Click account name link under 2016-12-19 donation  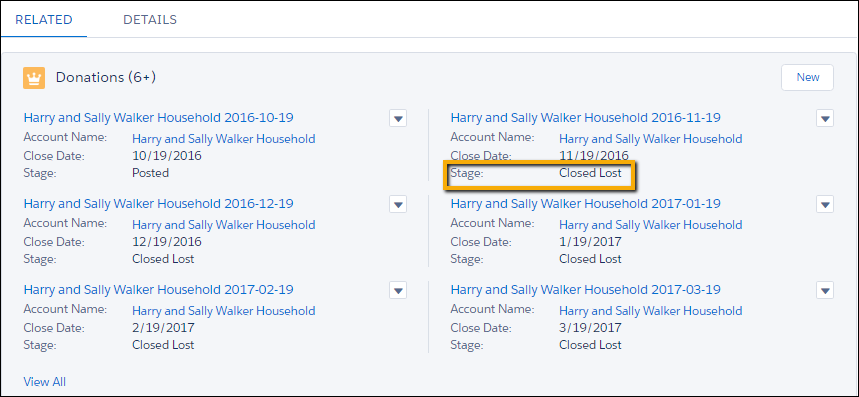(224, 225)
